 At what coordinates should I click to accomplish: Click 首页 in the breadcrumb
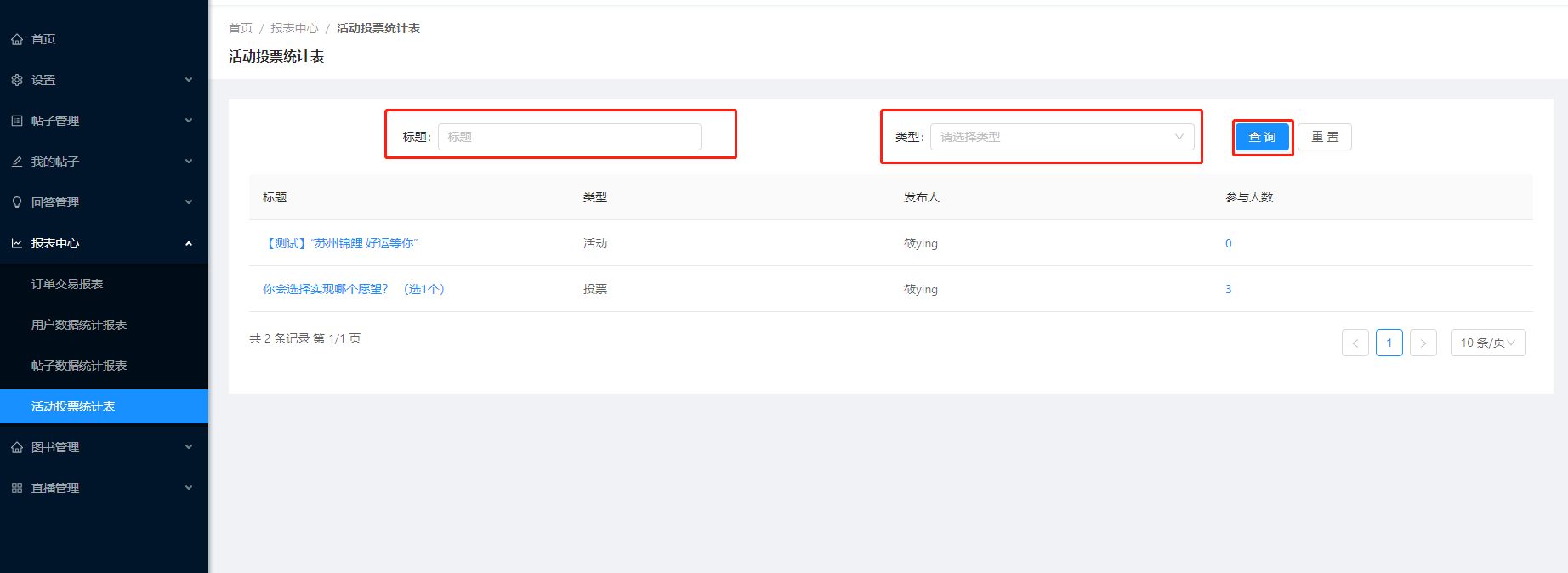241,28
